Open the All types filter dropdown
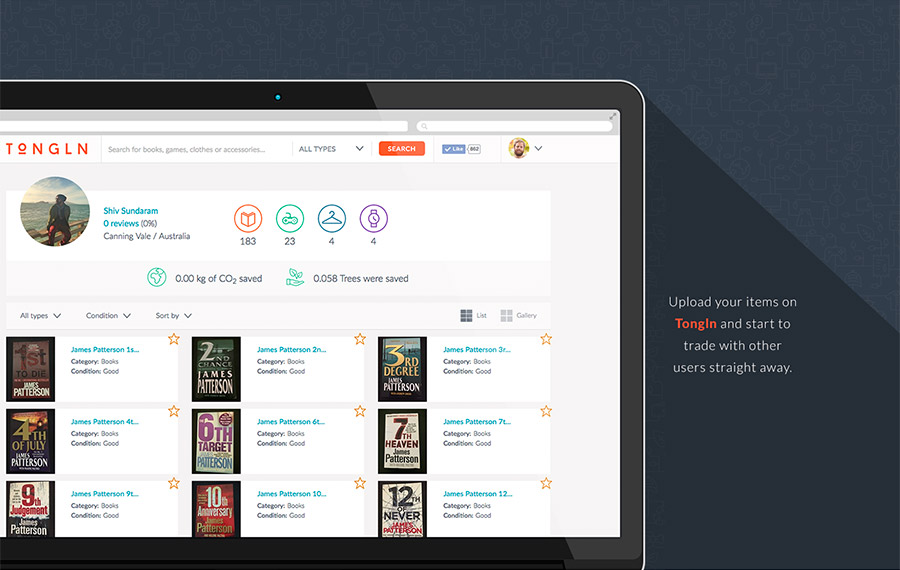Viewport: 900px width, 570px height. 40,316
